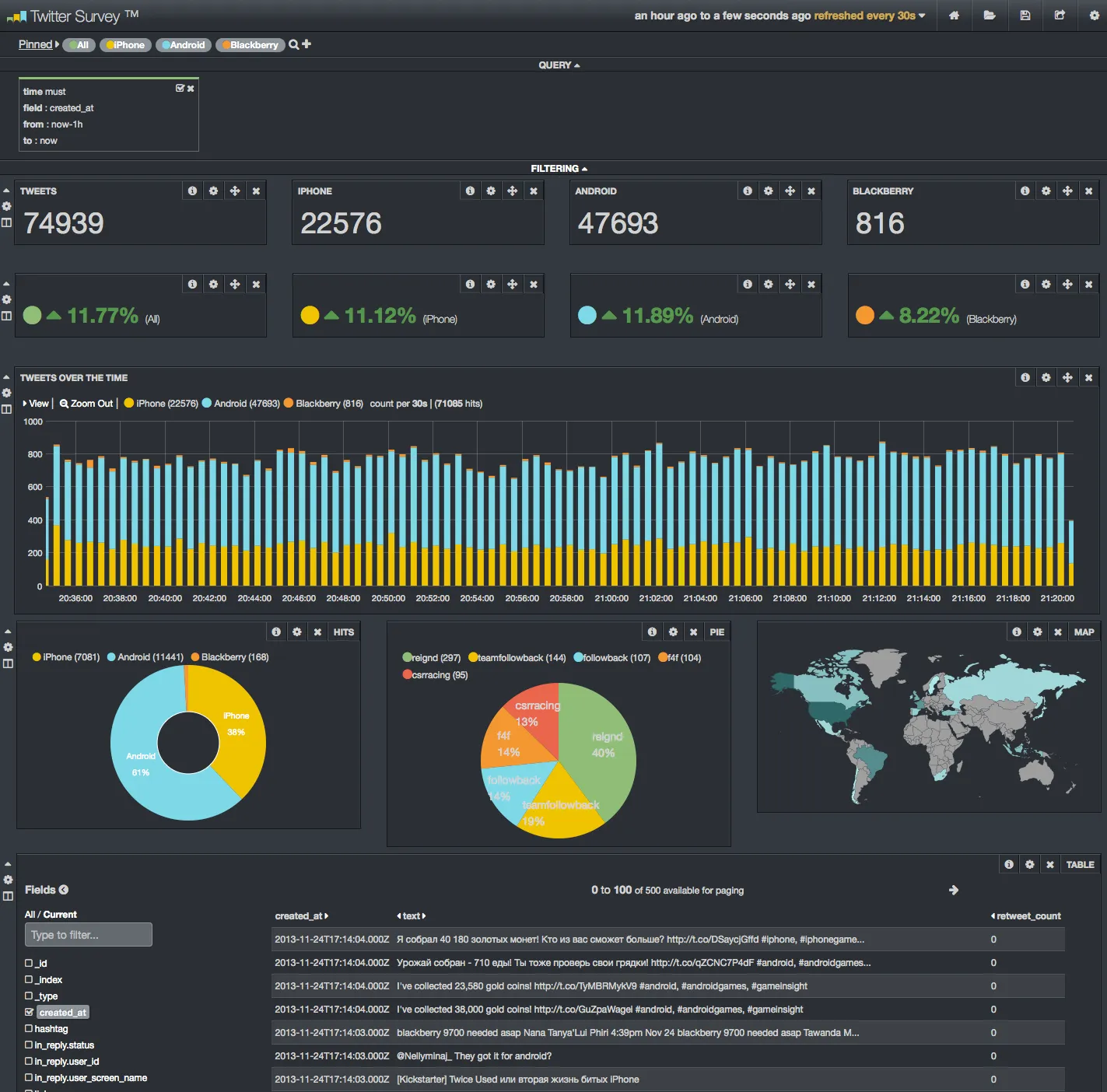Check the _index field checkbox

tap(29, 979)
